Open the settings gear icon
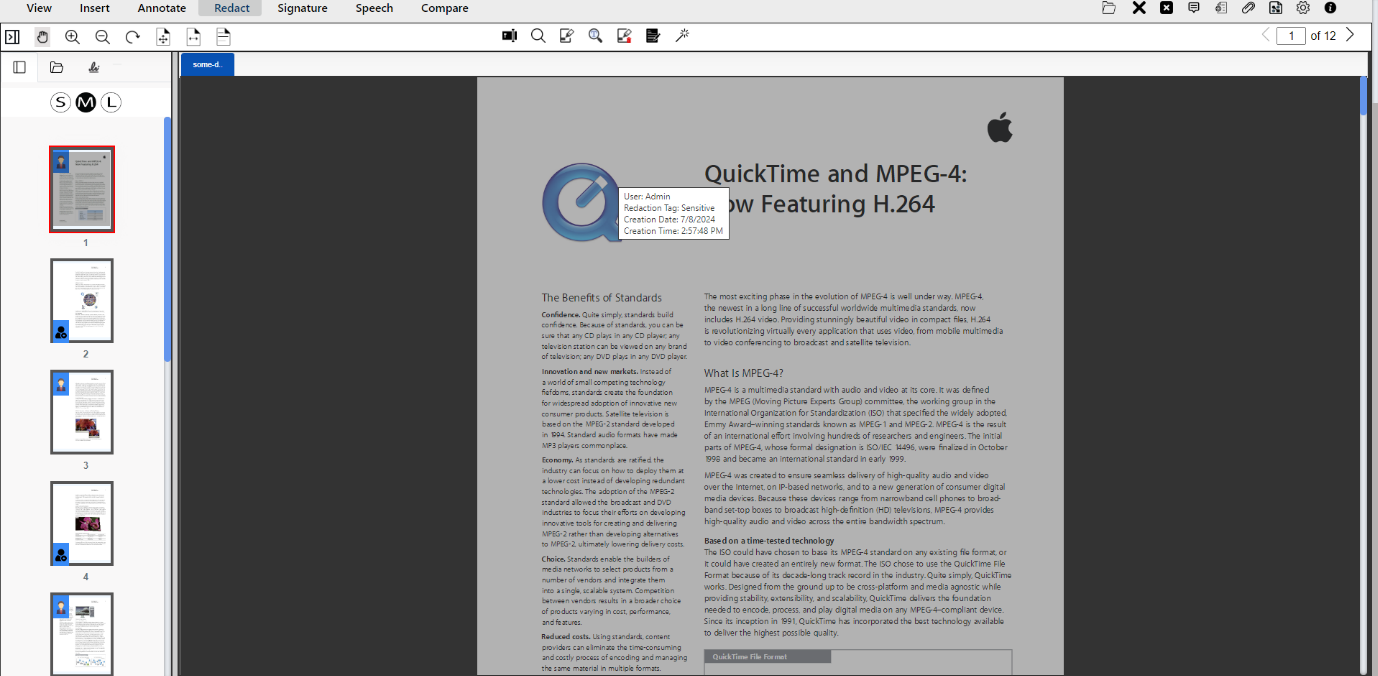This screenshot has height=676, width=1378. pyautogui.click(x=1303, y=8)
